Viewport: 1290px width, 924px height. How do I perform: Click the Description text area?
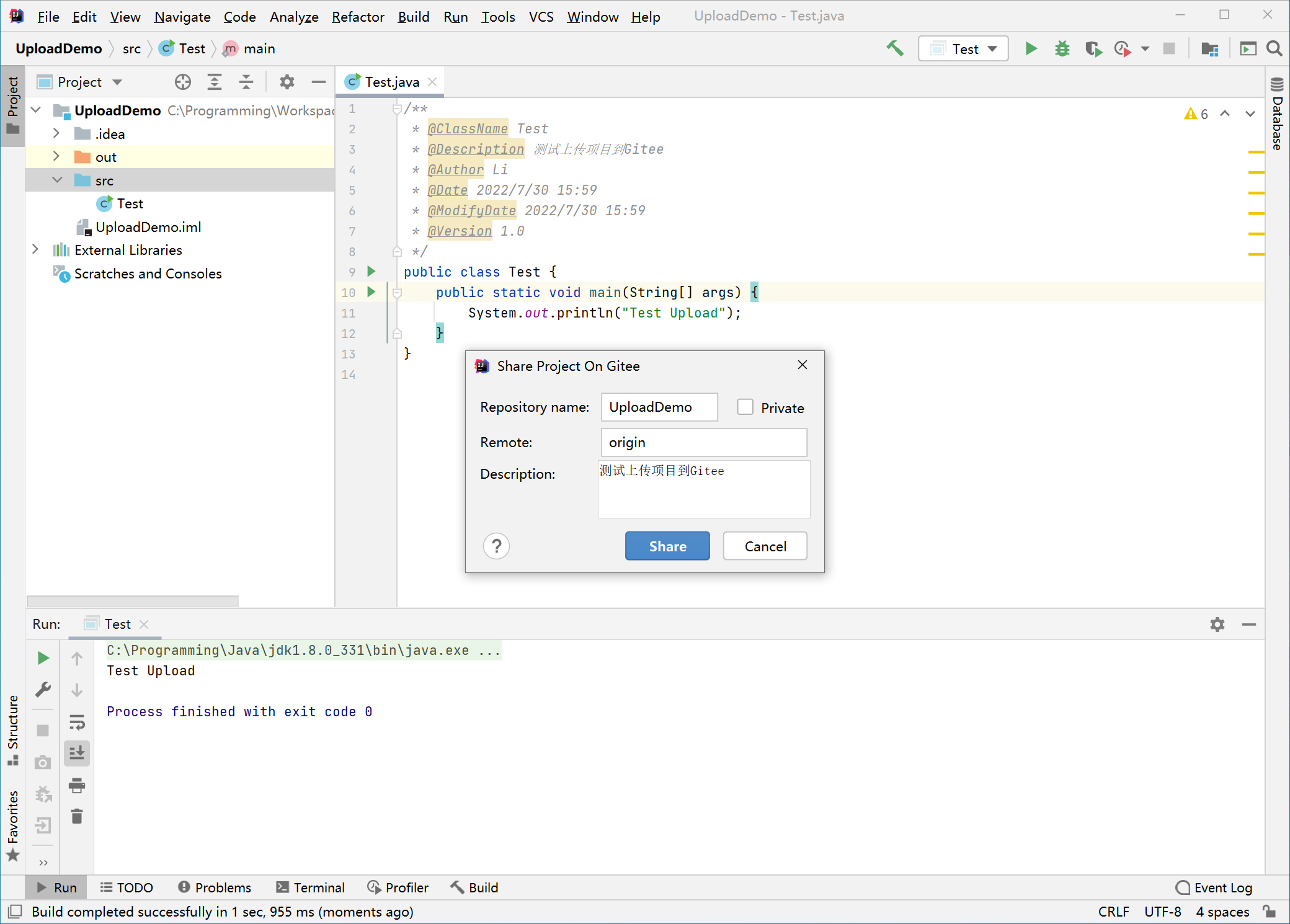[x=704, y=489]
